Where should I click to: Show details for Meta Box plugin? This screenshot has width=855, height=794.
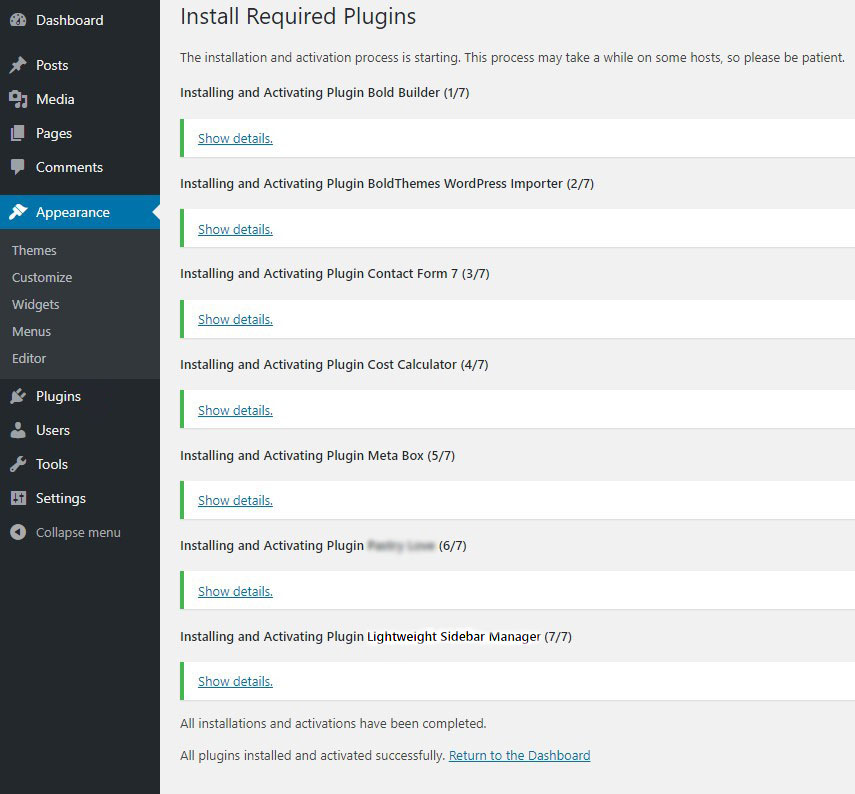click(x=235, y=501)
